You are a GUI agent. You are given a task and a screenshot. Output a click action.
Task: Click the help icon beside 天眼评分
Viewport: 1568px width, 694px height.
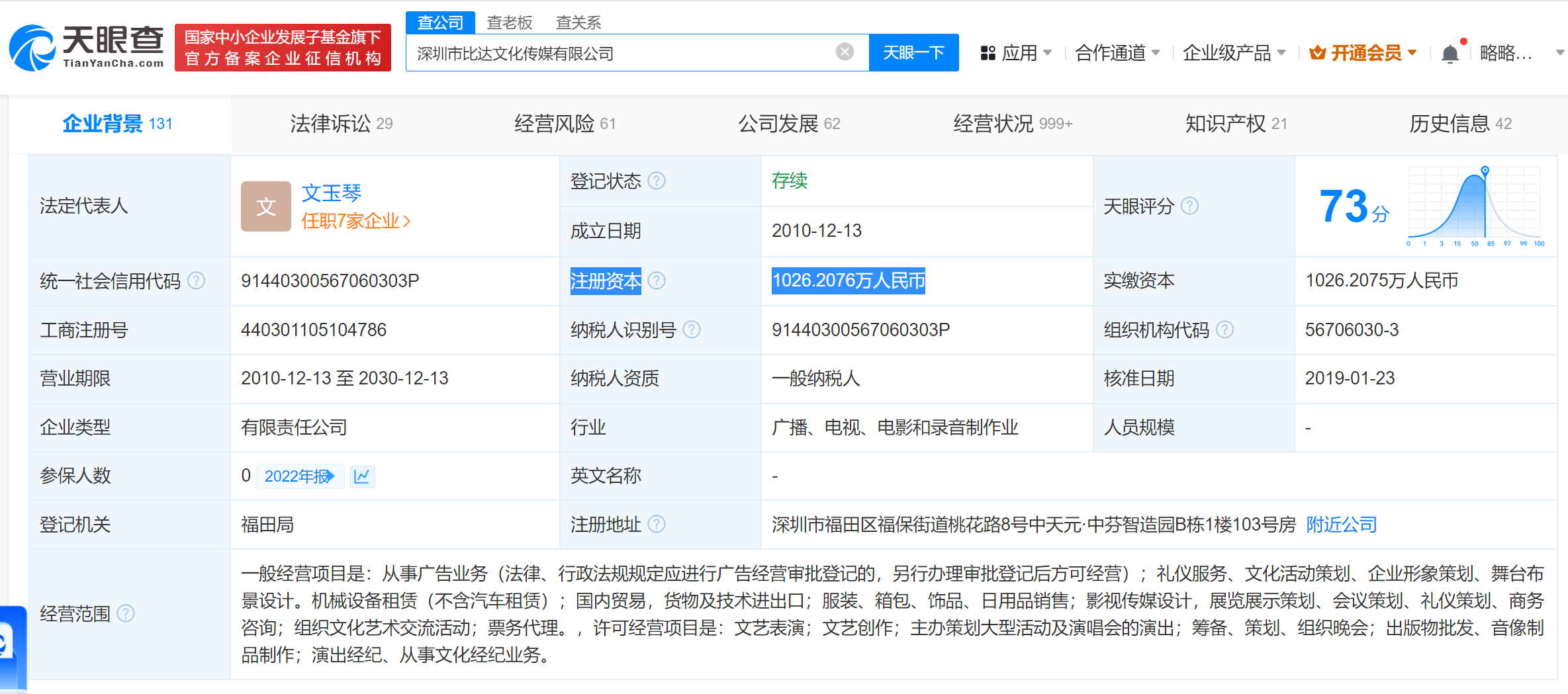(x=1189, y=206)
